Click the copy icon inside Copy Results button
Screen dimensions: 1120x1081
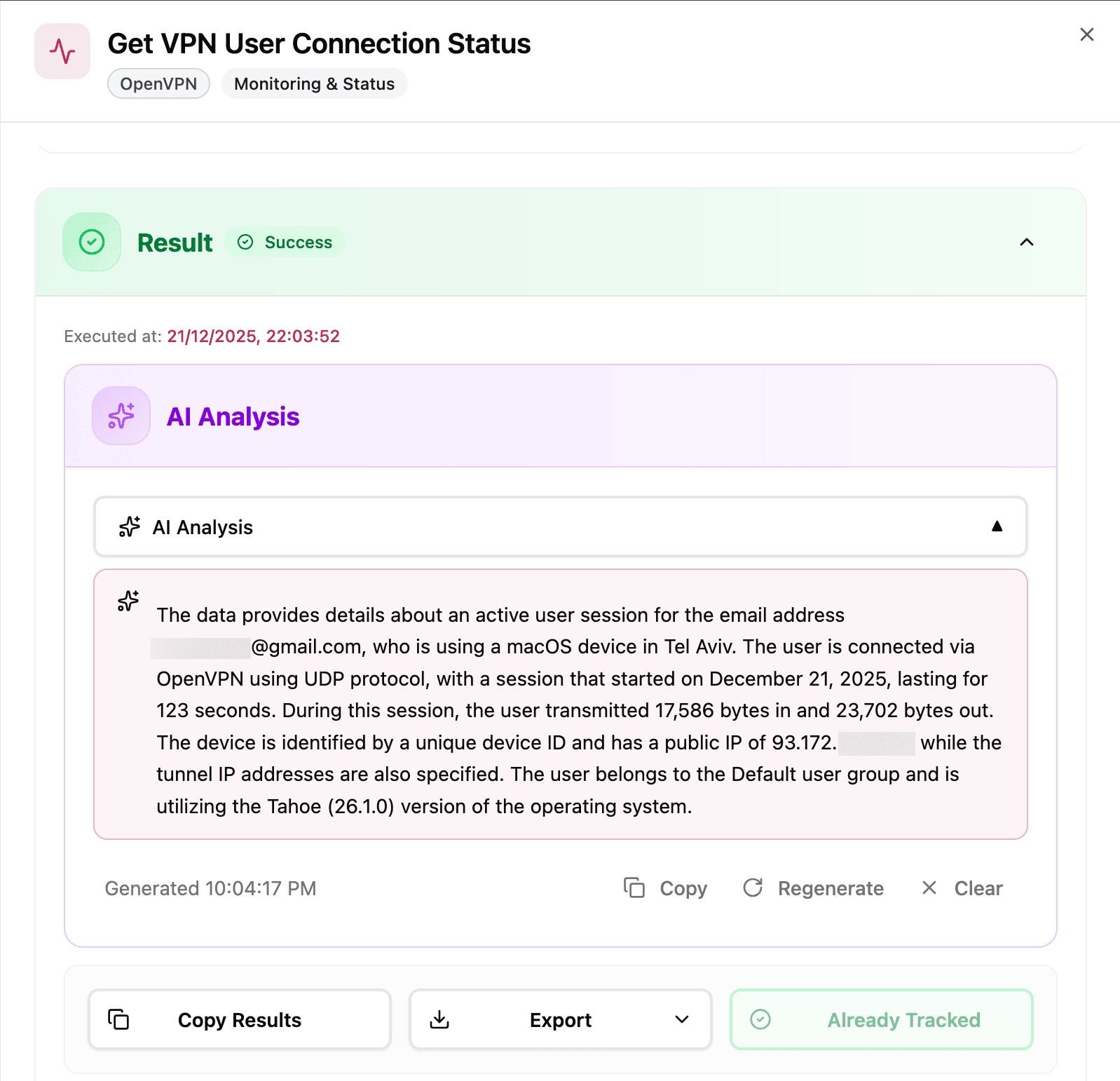[x=119, y=1019]
